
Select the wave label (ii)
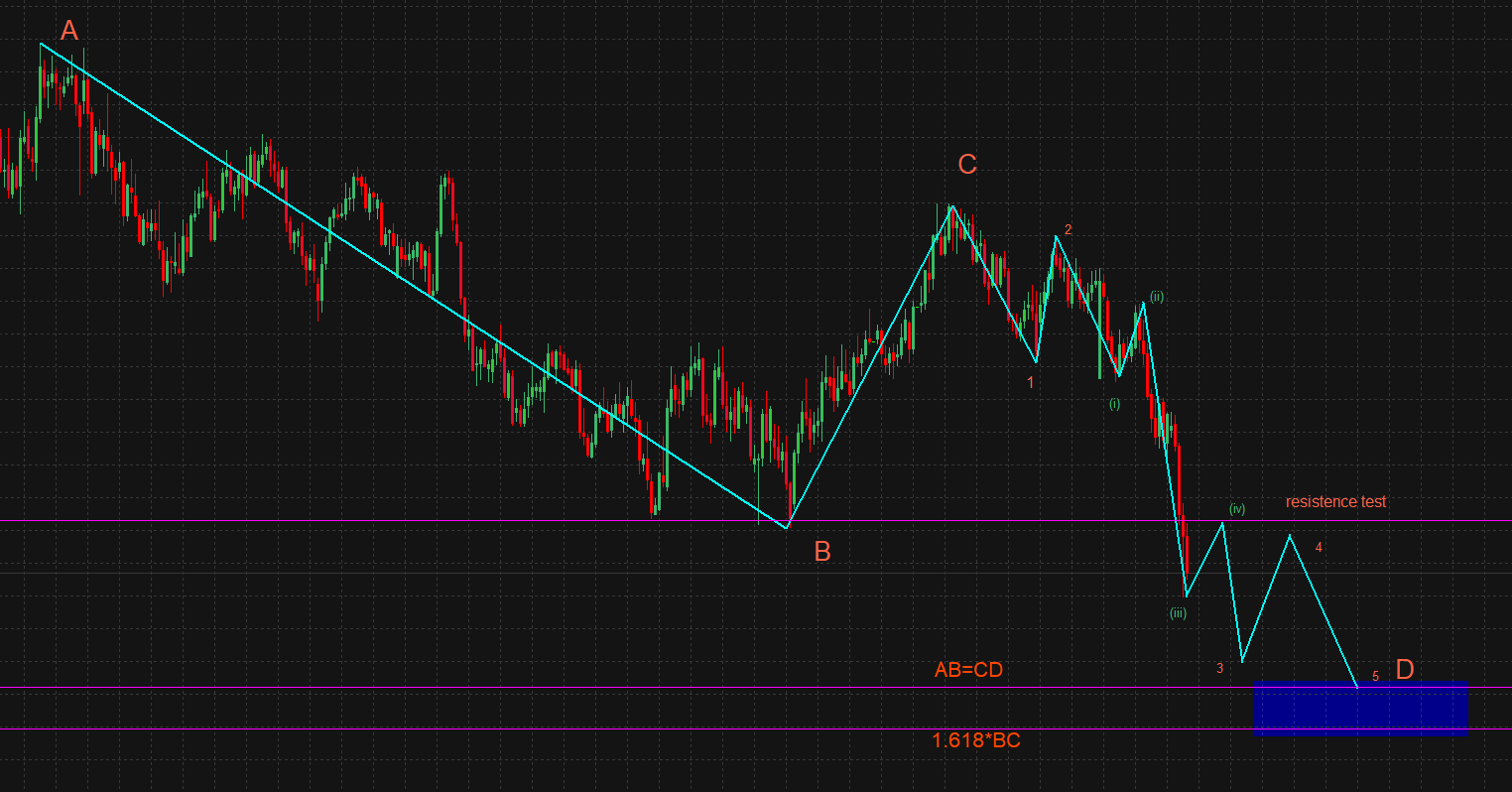[x=1157, y=297]
